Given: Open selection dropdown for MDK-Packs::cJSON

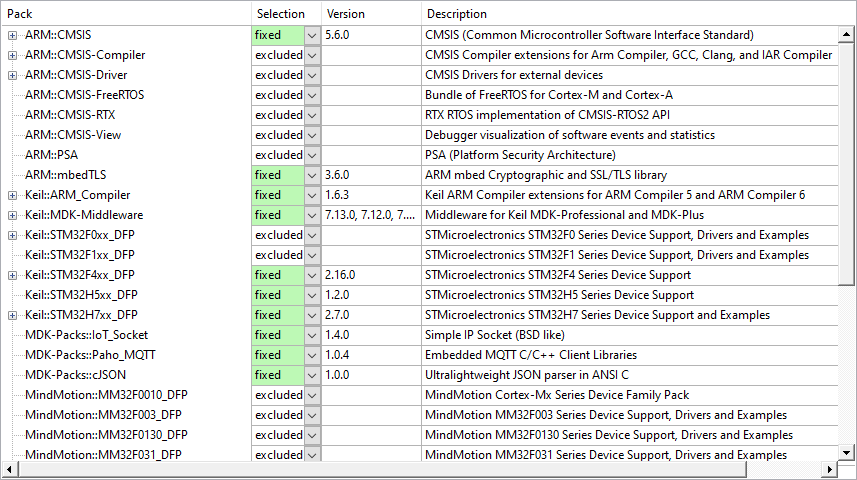Looking at the screenshot, I should (x=312, y=375).
